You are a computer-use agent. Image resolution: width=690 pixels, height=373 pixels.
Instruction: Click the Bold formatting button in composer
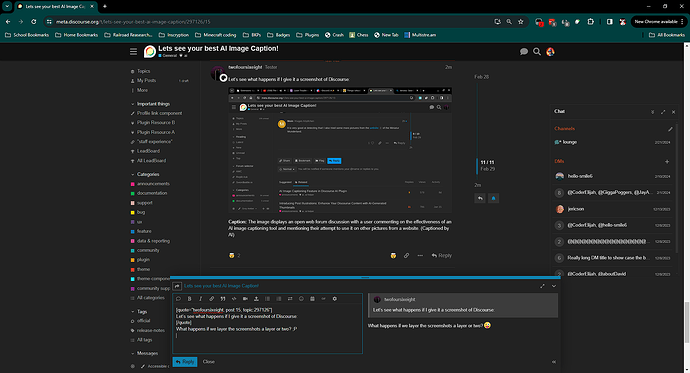click(190, 299)
